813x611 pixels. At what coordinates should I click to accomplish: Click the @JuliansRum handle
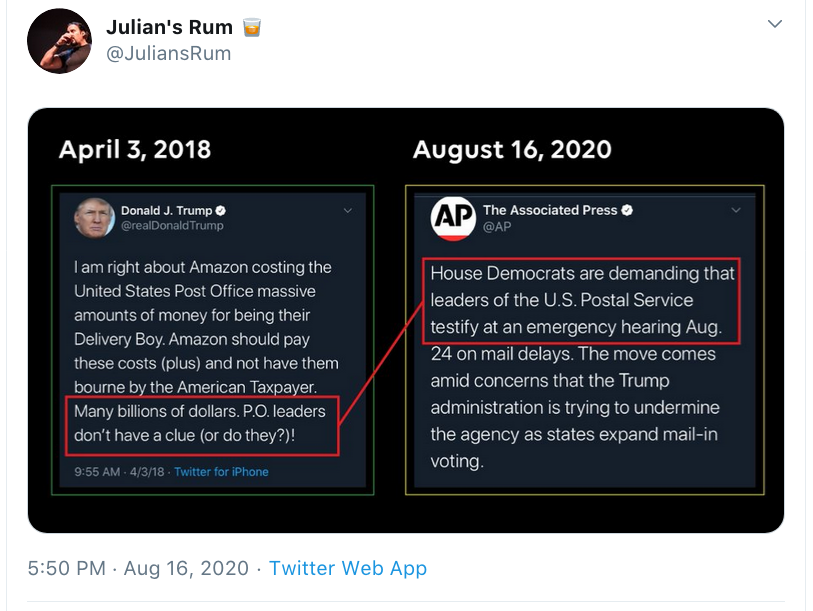tap(169, 54)
